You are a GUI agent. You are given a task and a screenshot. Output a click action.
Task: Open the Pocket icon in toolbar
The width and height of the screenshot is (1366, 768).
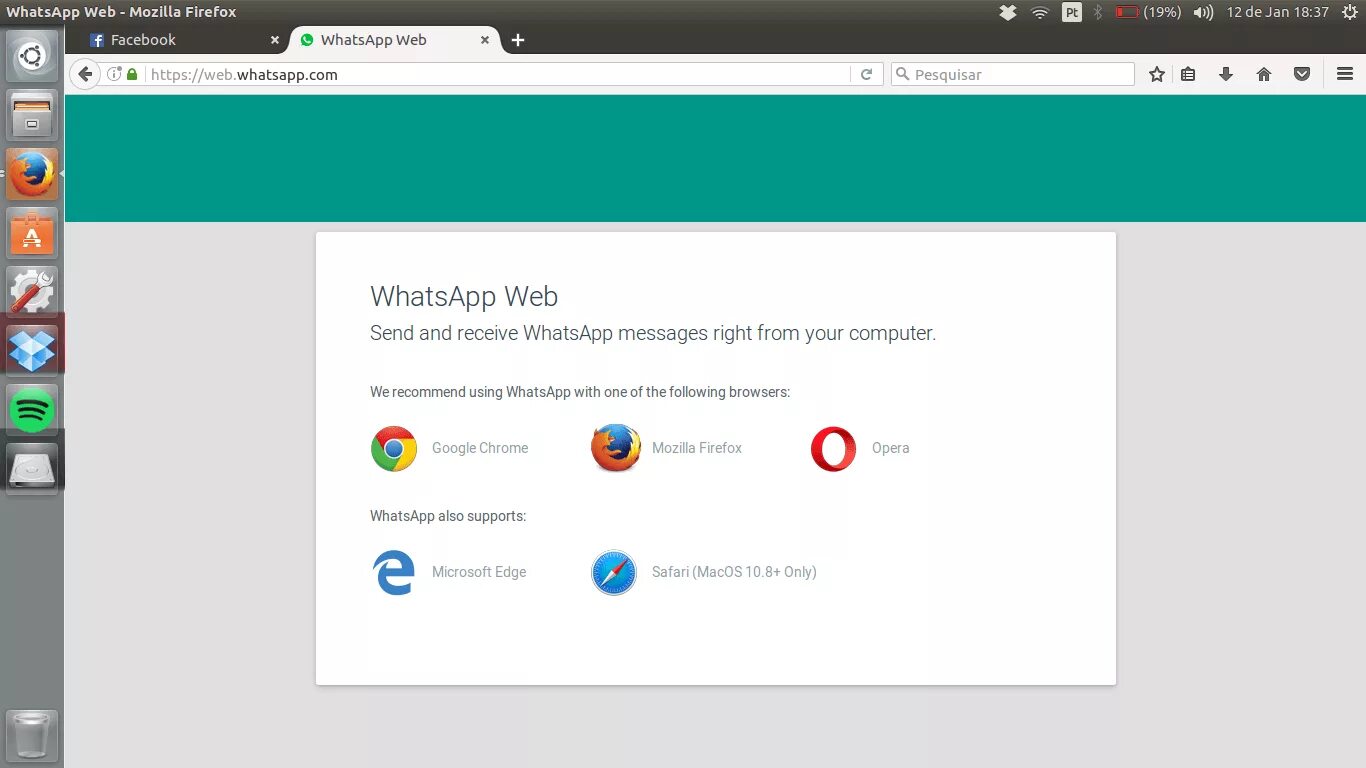coord(1302,74)
